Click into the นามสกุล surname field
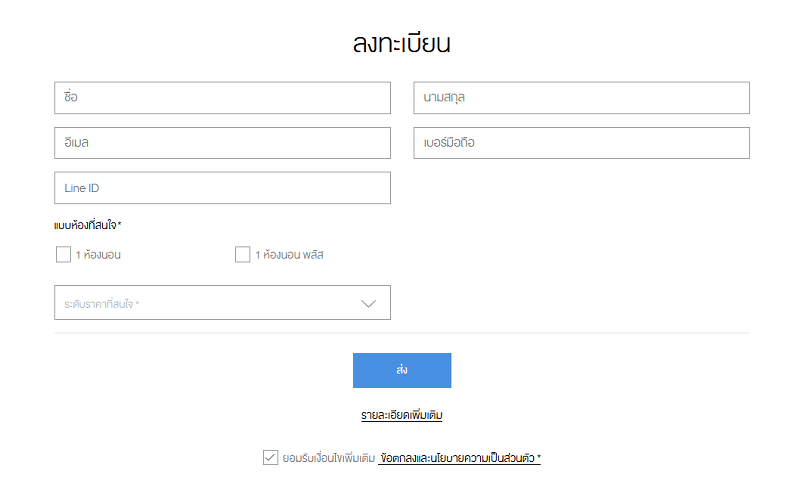The width and height of the screenshot is (800, 493). click(582, 97)
